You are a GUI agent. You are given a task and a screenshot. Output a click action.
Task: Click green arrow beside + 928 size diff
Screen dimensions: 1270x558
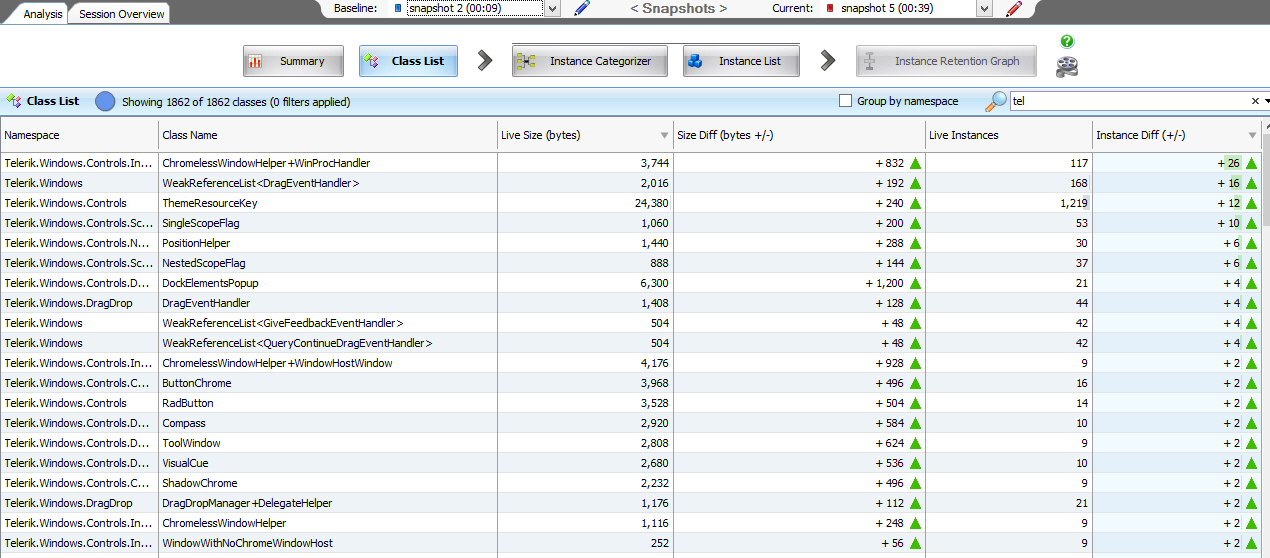915,363
